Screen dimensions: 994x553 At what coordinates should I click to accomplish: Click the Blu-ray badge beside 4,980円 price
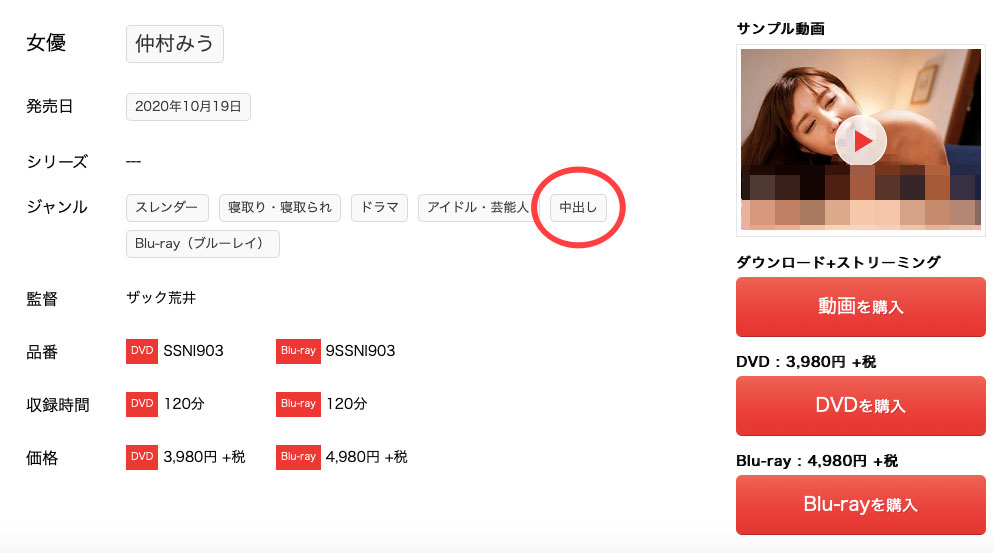click(298, 457)
